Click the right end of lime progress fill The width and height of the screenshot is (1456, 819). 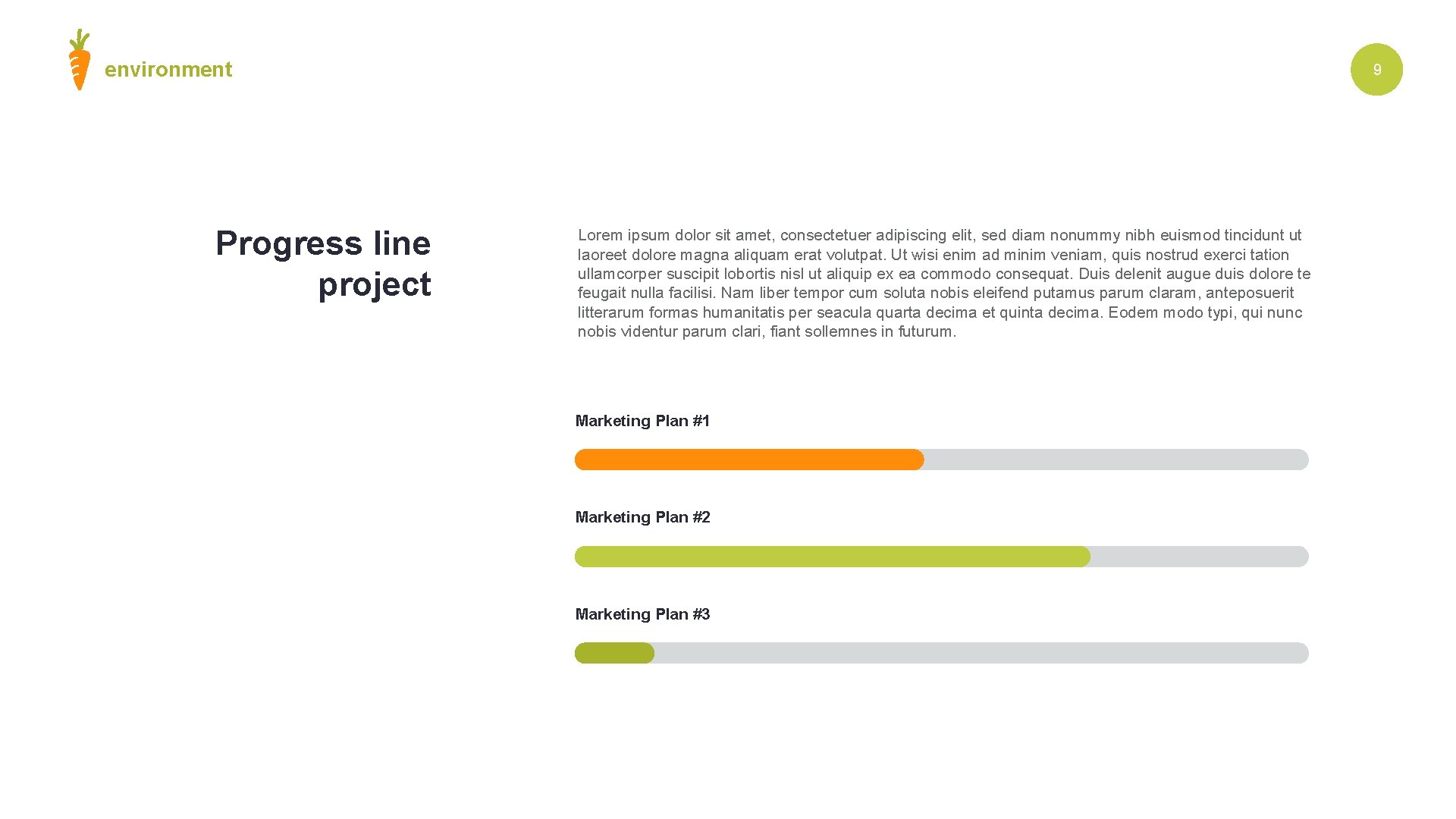pyautogui.click(x=1084, y=557)
